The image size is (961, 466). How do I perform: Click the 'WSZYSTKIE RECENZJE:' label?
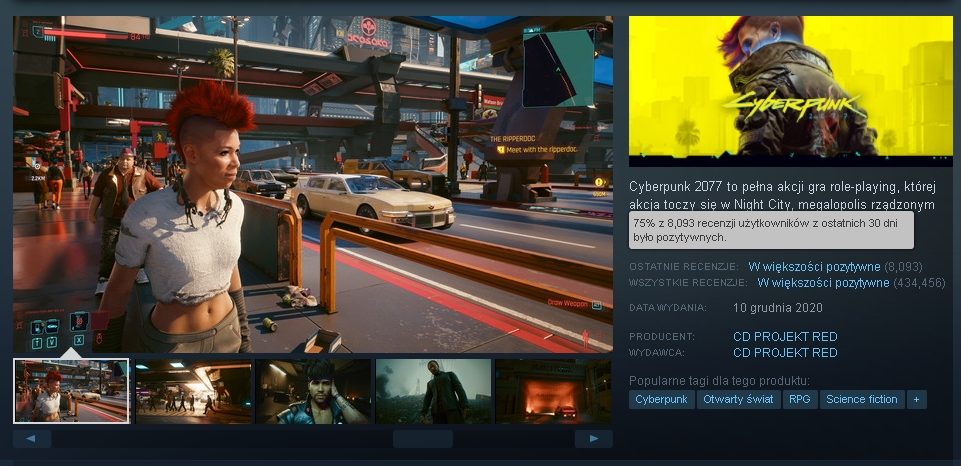[688, 283]
